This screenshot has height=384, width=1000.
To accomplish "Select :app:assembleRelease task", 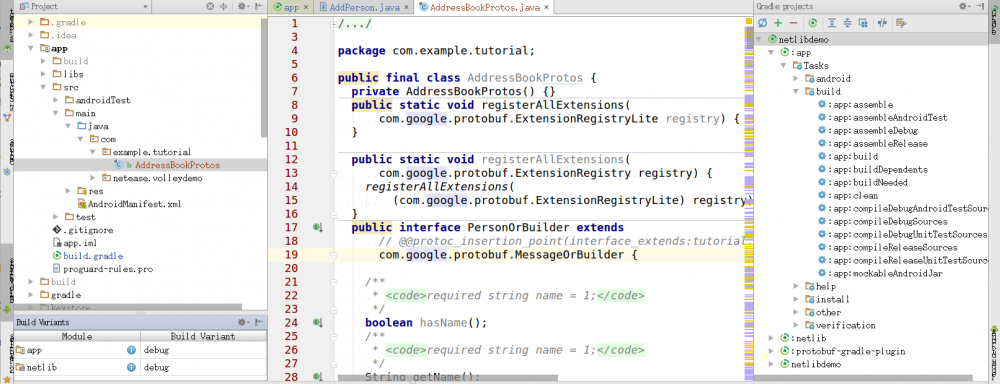I will [872, 144].
